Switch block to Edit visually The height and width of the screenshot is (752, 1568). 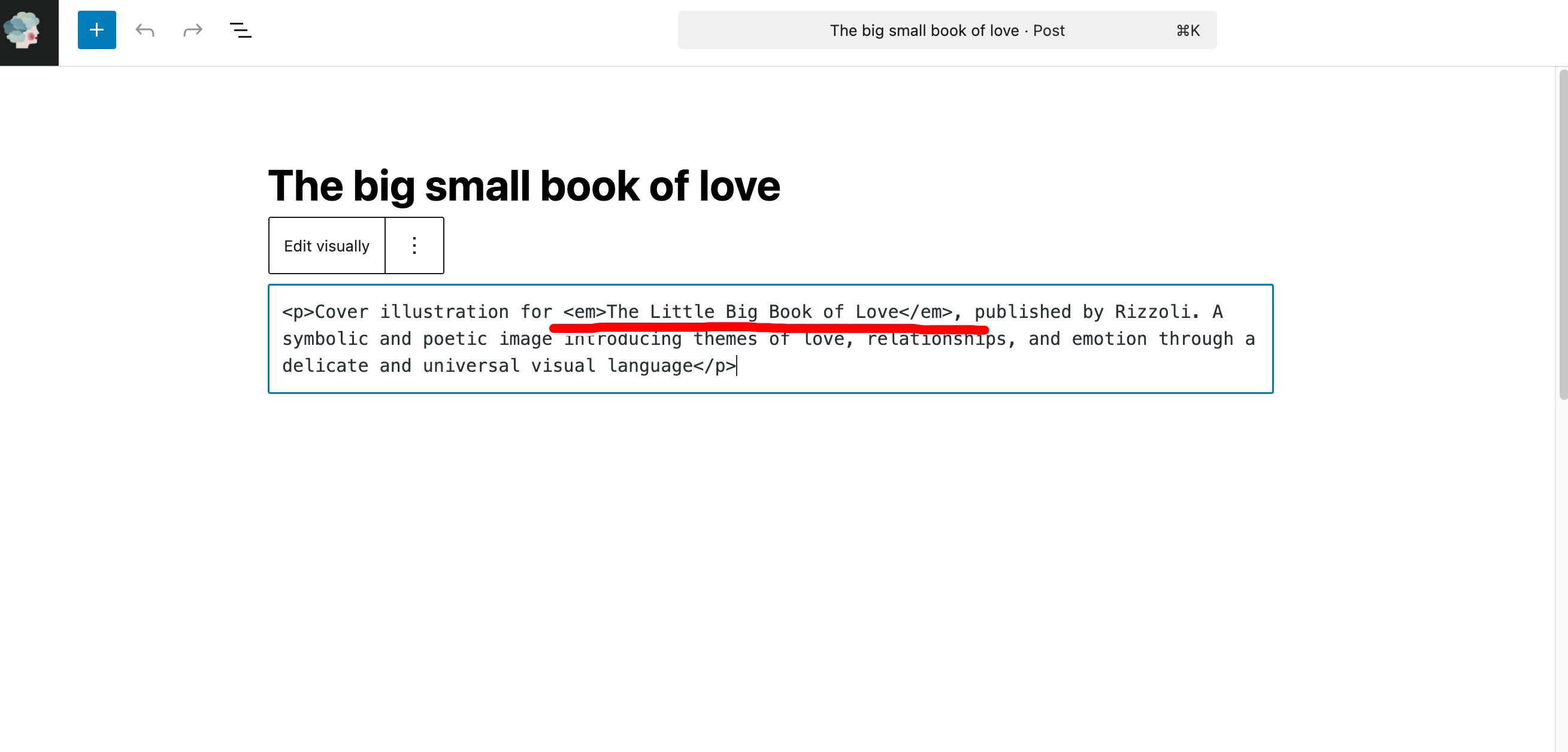[326, 246]
